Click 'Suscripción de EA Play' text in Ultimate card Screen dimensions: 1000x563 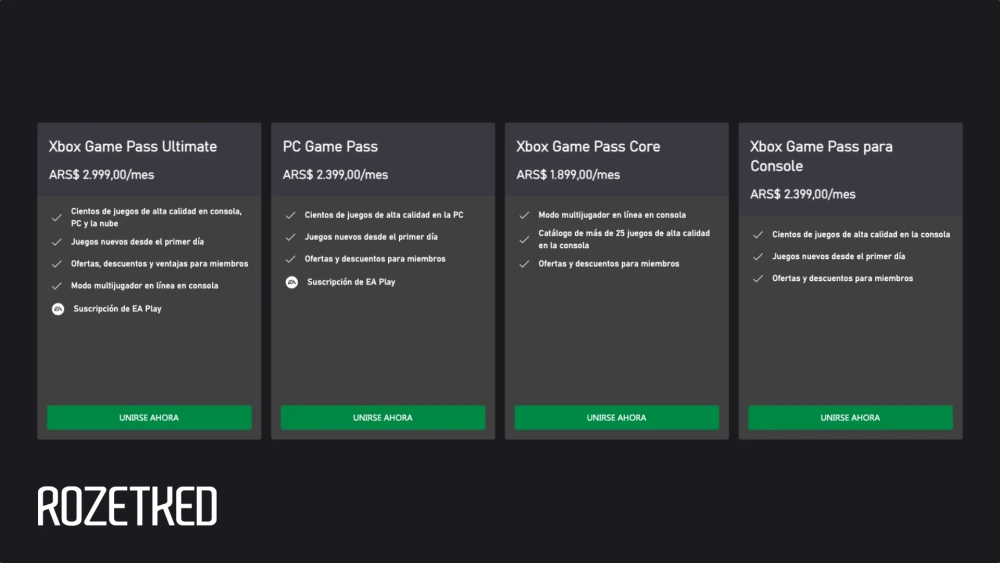[117, 309]
